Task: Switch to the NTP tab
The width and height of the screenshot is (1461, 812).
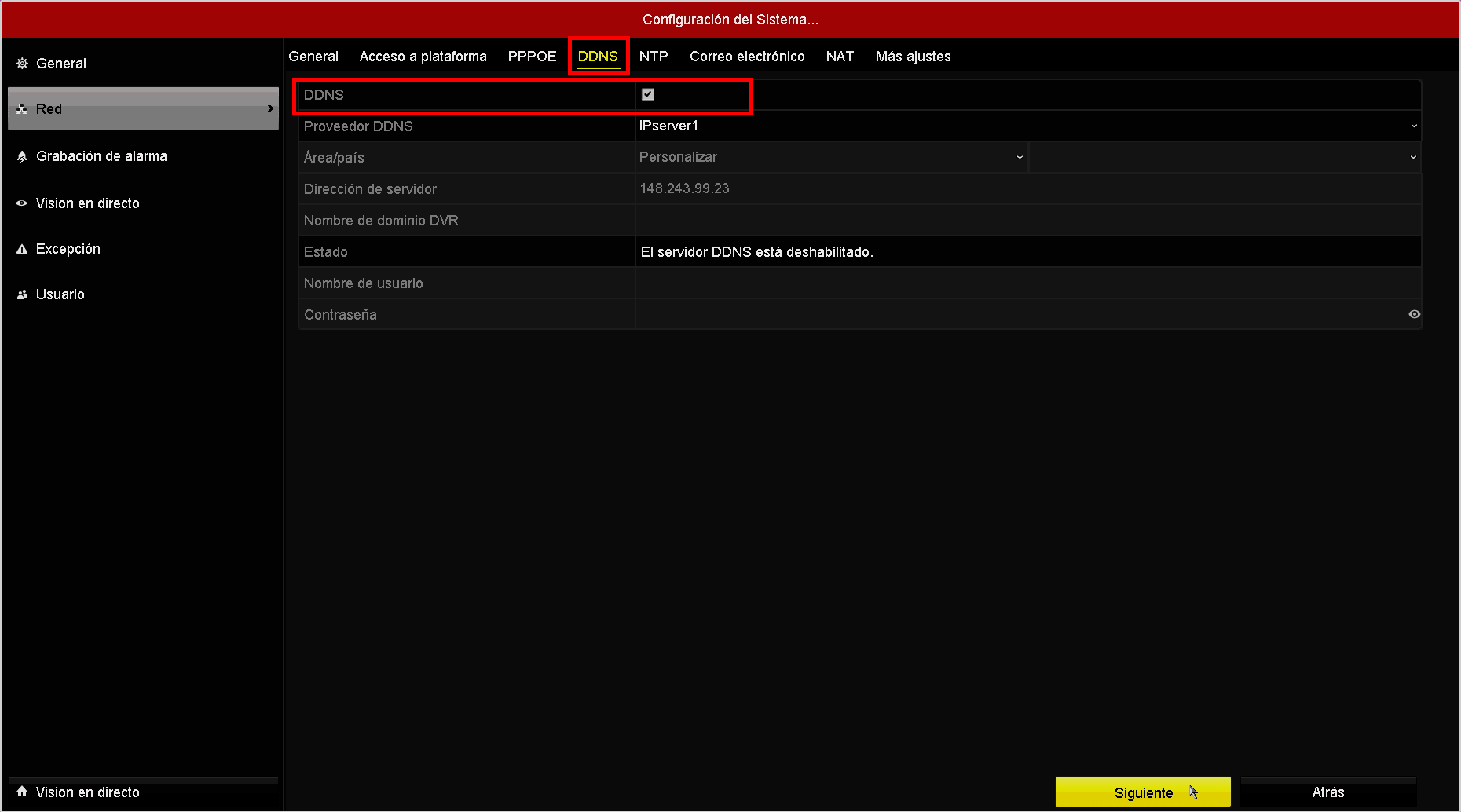Action: (x=654, y=57)
